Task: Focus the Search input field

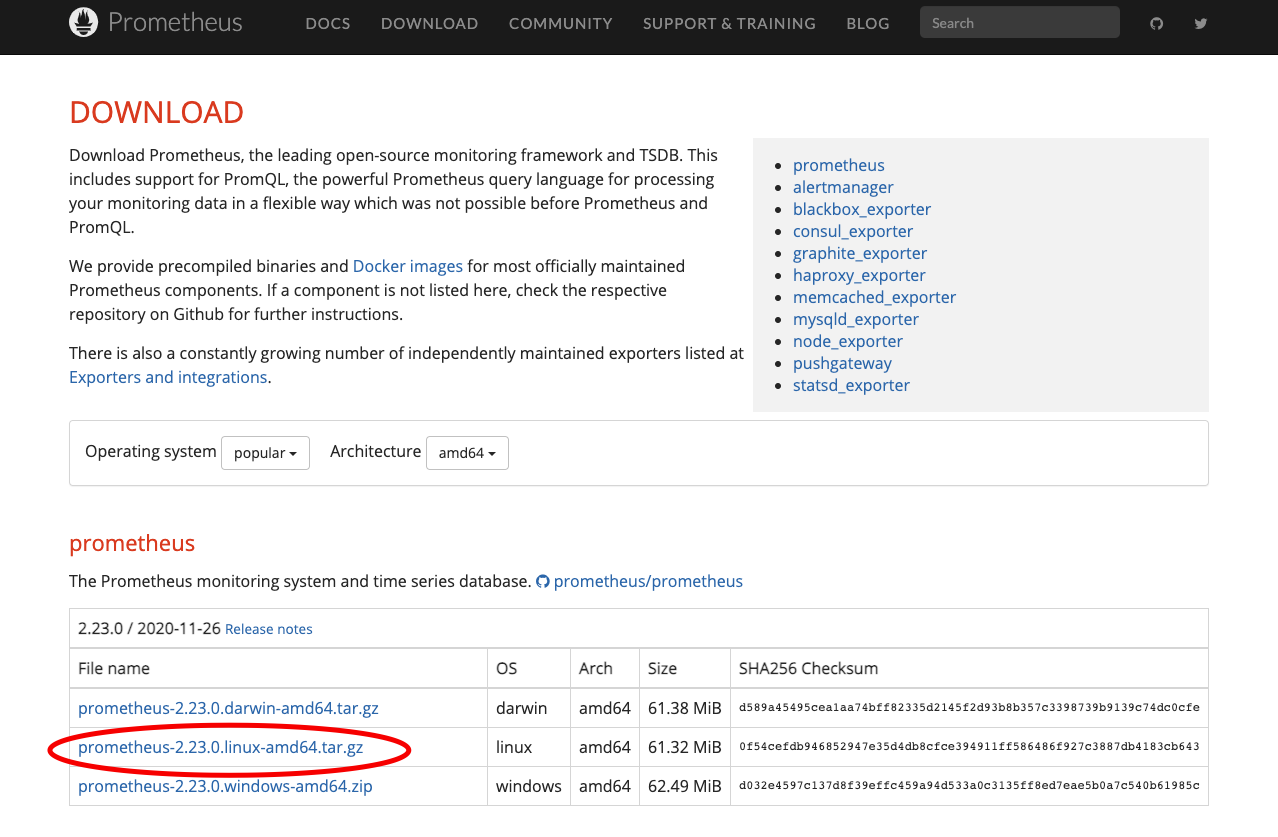Action: tap(1020, 23)
